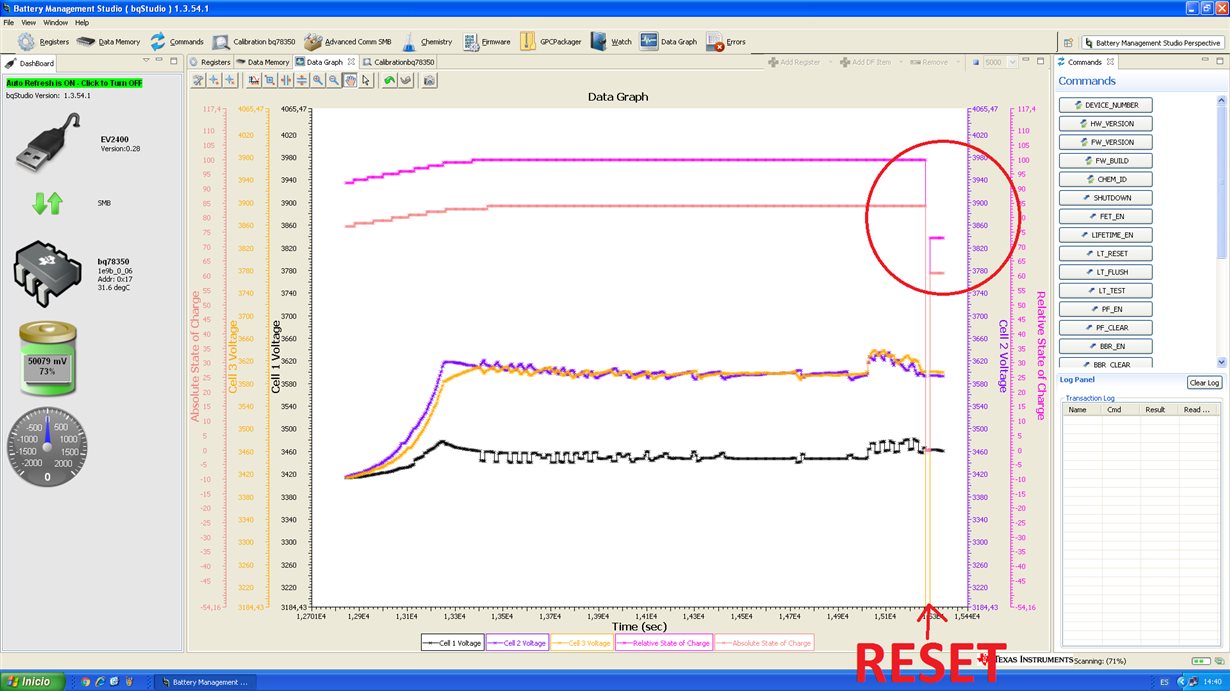The width and height of the screenshot is (1230, 691).
Task: Click the rubber band zoom icon
Action: pos(269,79)
